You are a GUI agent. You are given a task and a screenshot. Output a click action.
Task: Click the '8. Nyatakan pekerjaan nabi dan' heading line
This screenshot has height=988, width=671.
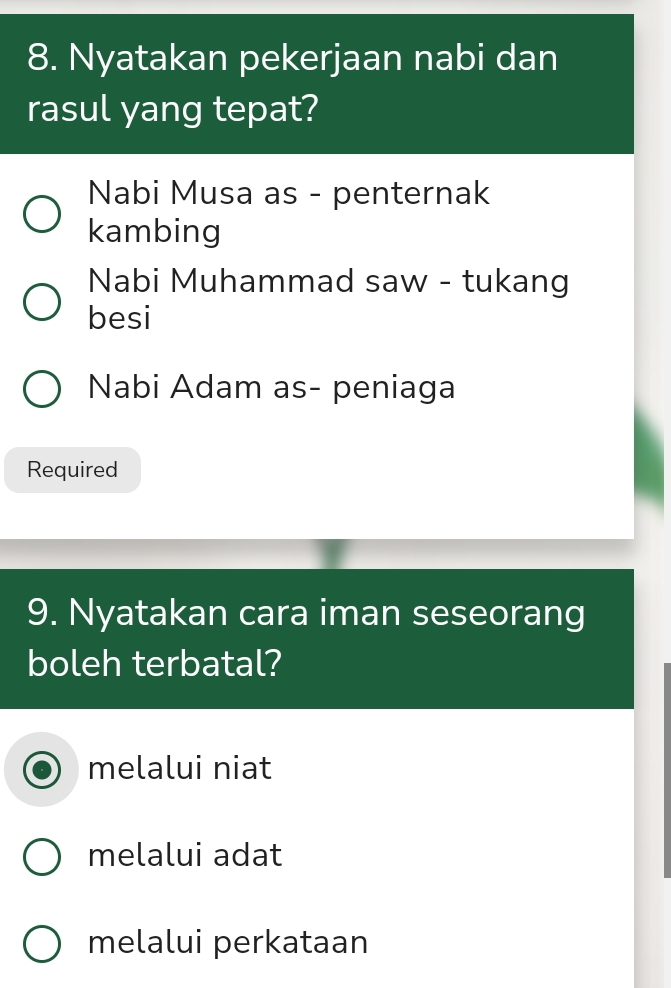(x=293, y=59)
